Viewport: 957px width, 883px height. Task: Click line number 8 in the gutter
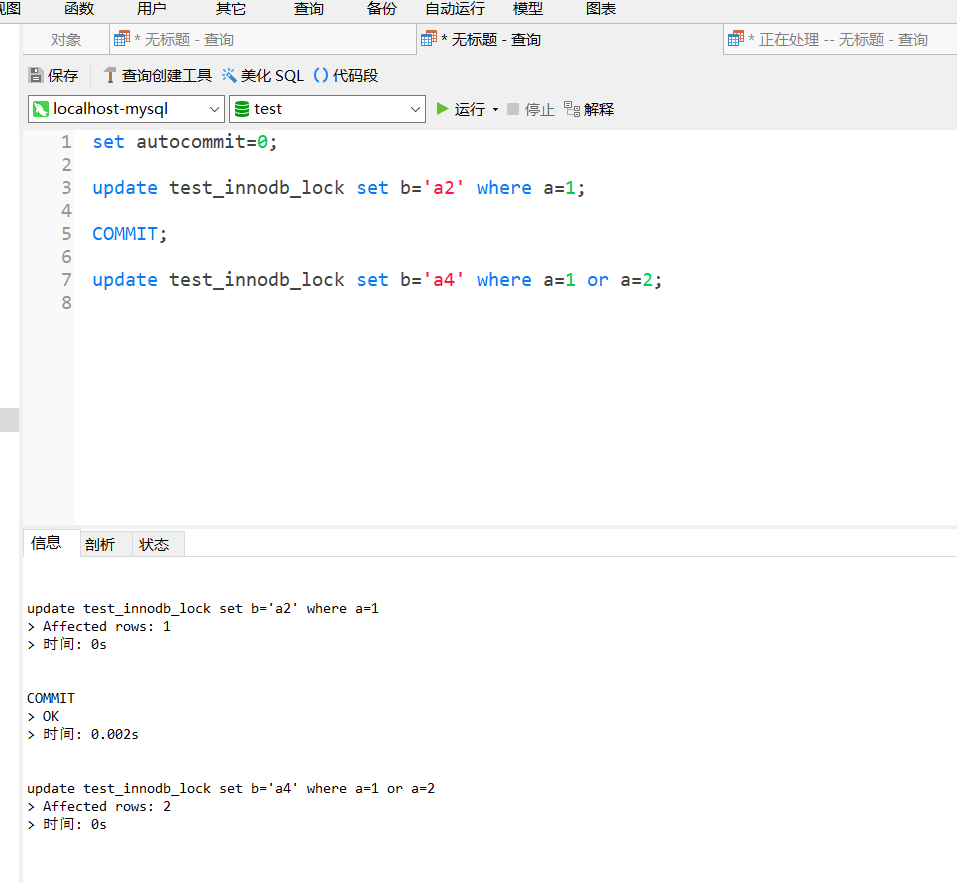[66, 303]
